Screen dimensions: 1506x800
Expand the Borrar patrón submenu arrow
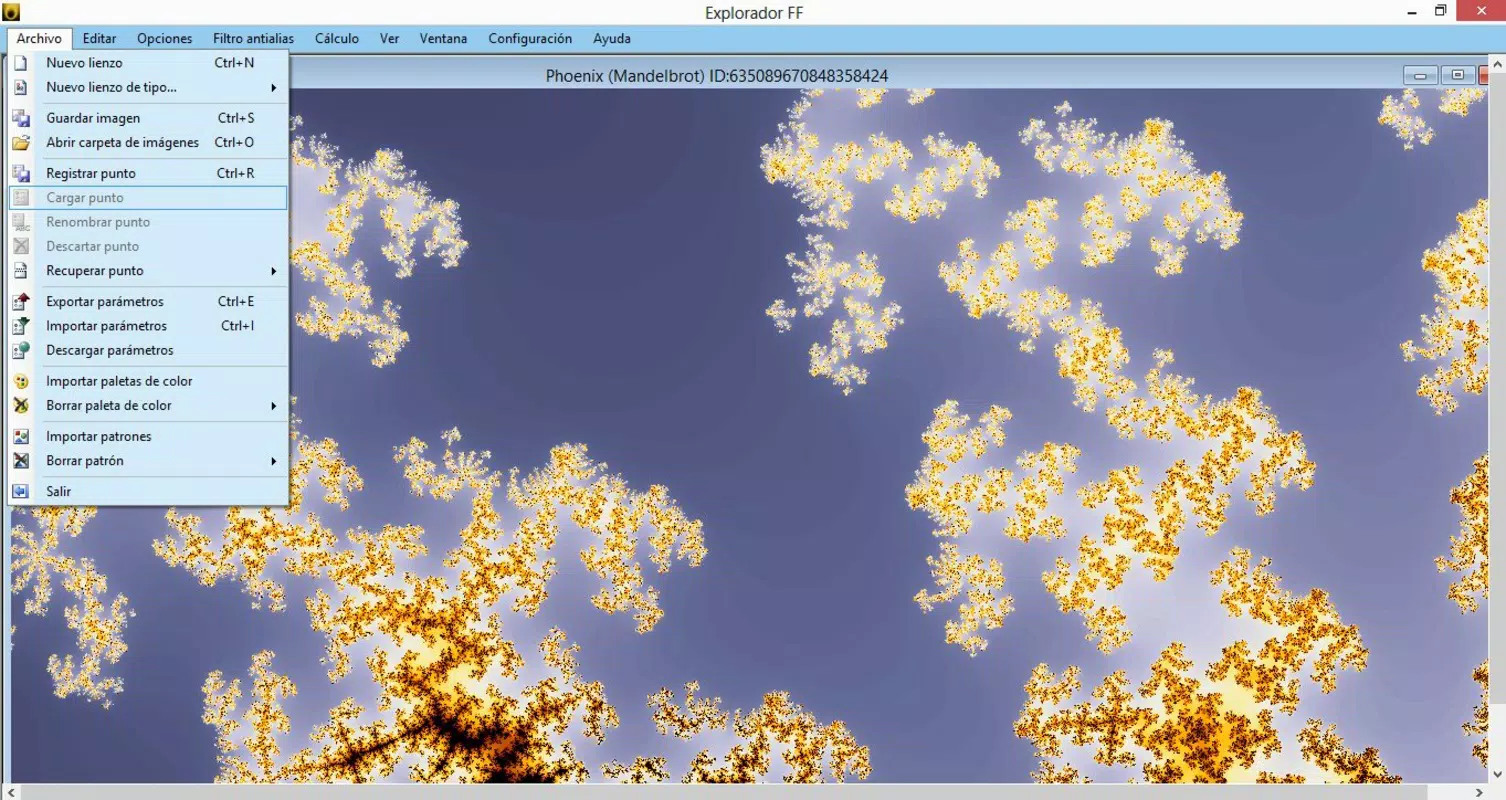[x=273, y=461]
